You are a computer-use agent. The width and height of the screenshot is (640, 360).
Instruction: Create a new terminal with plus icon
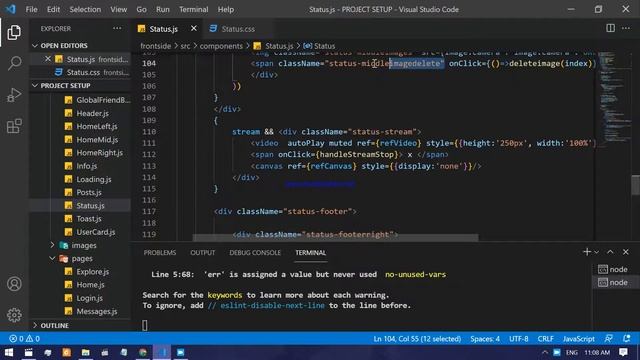tap(587, 252)
